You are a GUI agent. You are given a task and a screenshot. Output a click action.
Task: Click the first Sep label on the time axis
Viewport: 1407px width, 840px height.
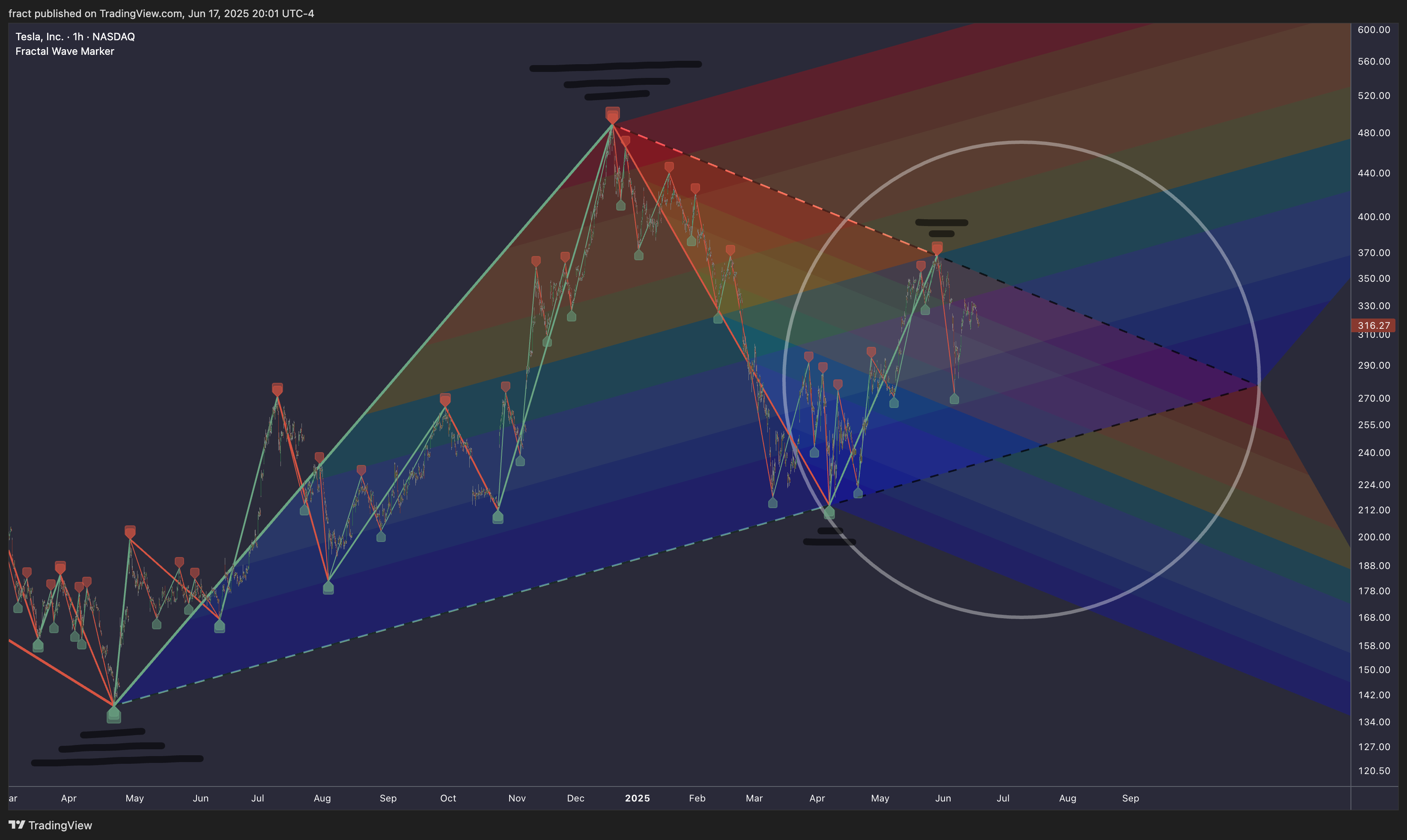[388, 798]
